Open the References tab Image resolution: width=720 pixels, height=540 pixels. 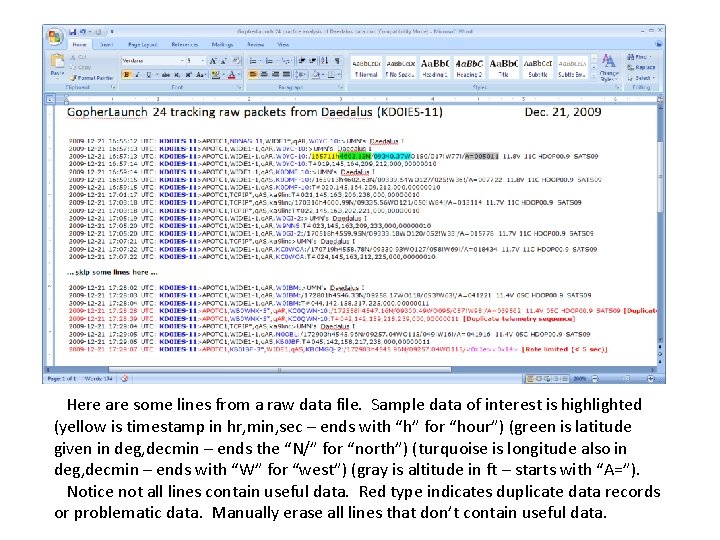click(x=185, y=45)
